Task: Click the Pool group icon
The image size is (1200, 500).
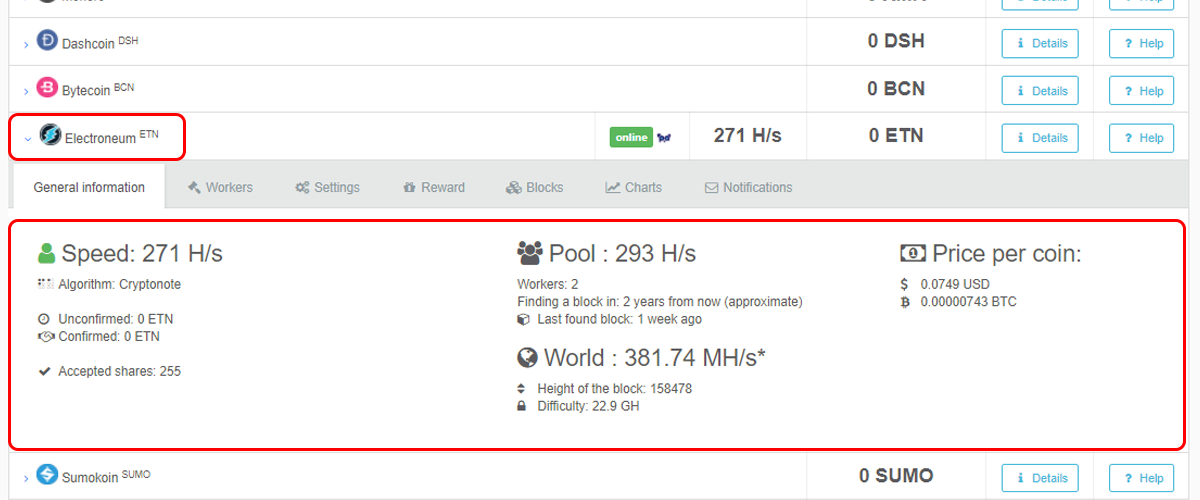Action: pos(529,253)
